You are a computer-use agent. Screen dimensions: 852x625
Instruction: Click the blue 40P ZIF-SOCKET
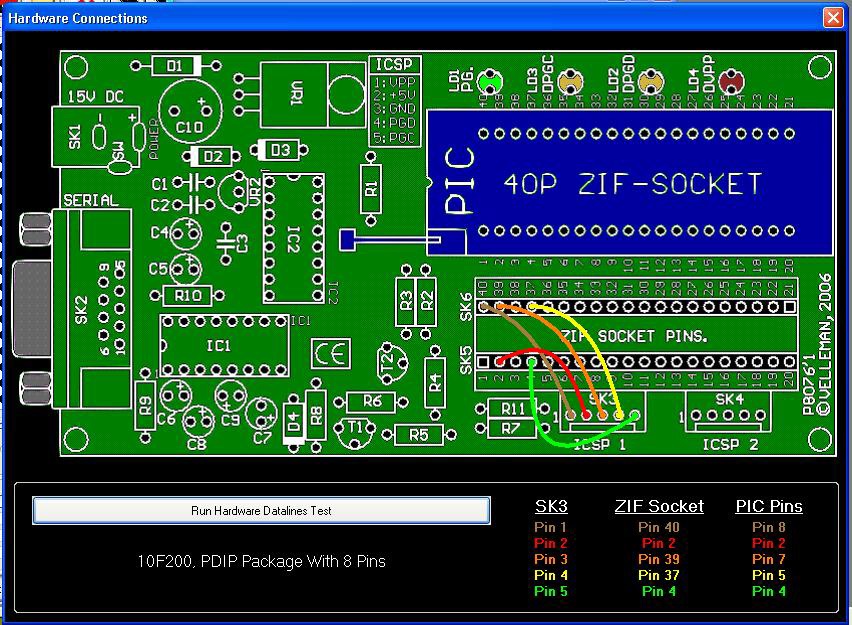click(x=630, y=182)
